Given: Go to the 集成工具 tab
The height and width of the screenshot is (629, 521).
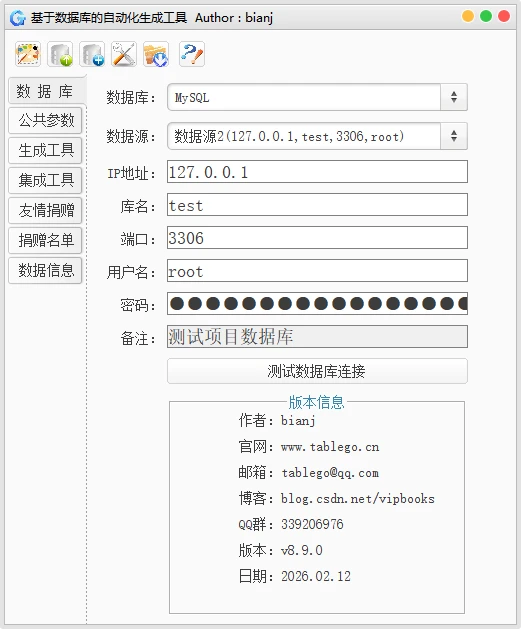Looking at the screenshot, I should [45, 180].
